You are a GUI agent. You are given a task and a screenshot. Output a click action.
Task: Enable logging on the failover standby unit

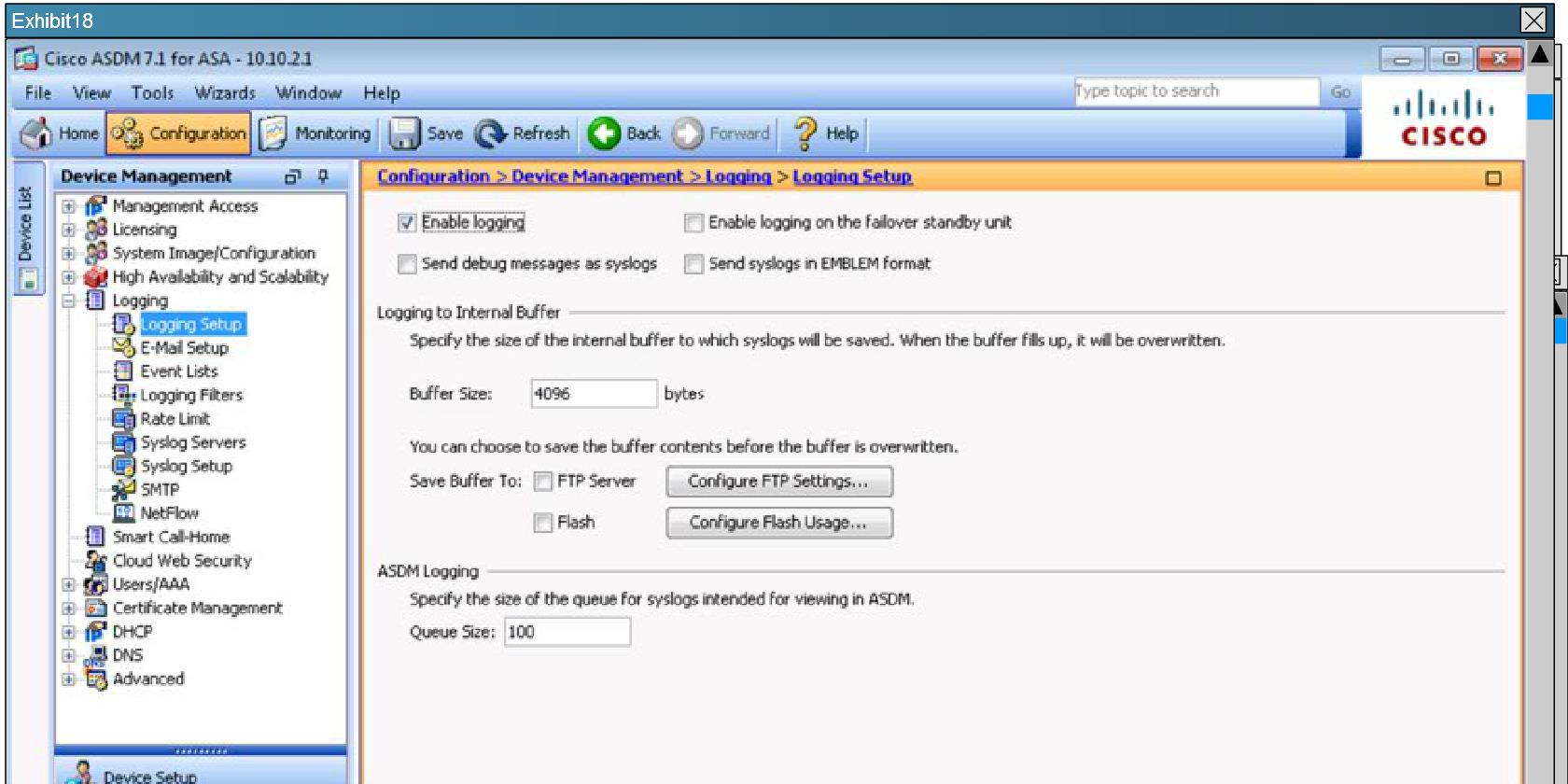click(693, 222)
